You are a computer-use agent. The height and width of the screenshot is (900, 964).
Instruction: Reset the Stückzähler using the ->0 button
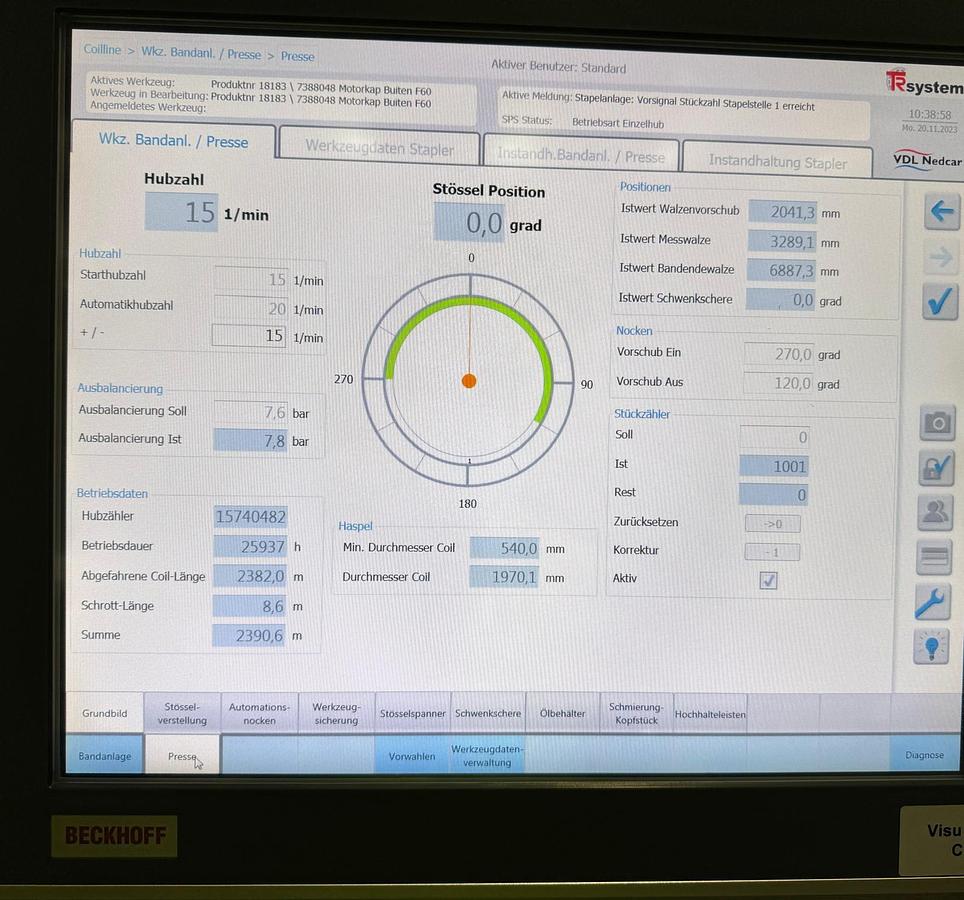tap(772, 523)
